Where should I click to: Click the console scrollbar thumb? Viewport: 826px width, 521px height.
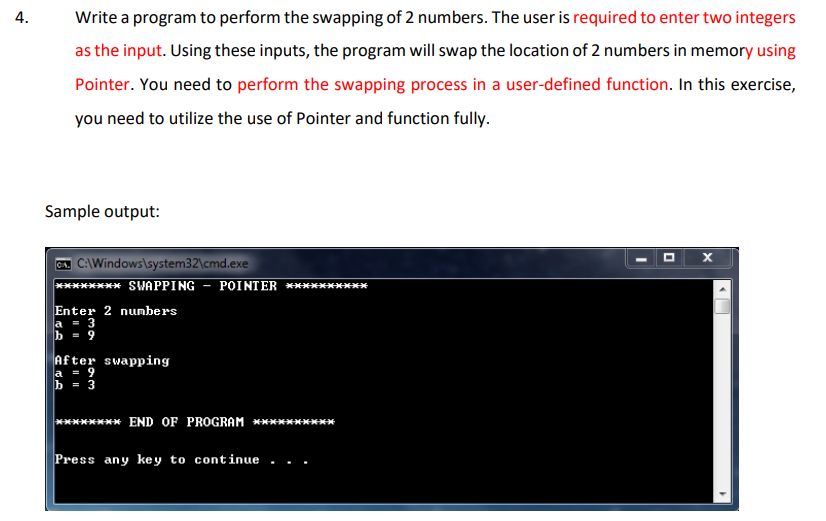[722, 306]
